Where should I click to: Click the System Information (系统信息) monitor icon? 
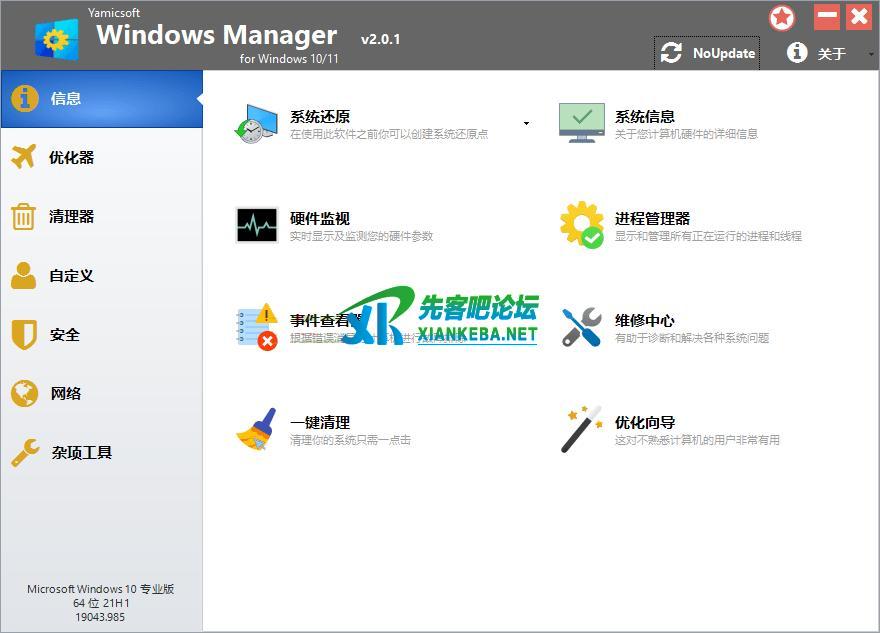pos(581,123)
